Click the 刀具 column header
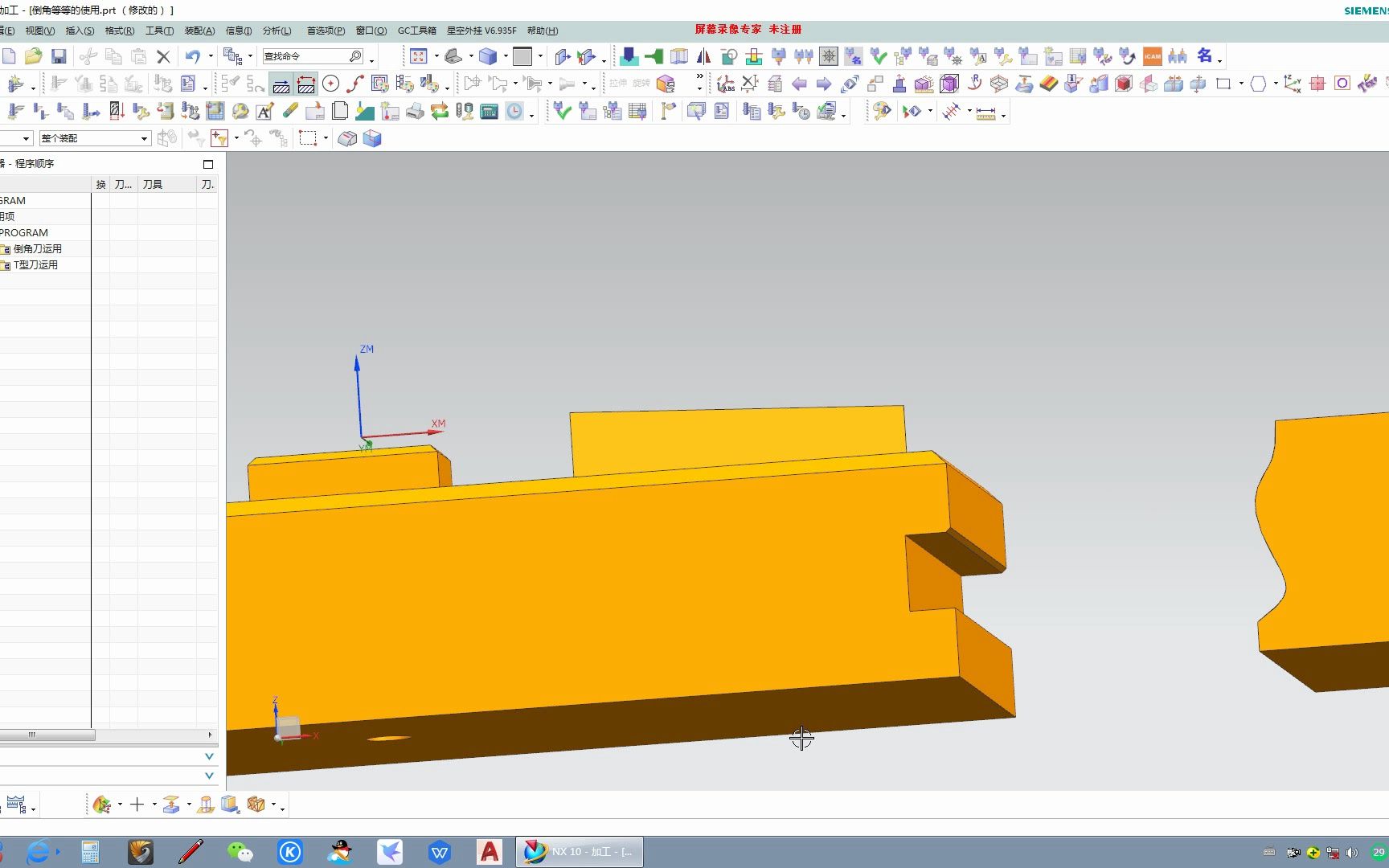The height and width of the screenshot is (868, 1389). [167, 185]
